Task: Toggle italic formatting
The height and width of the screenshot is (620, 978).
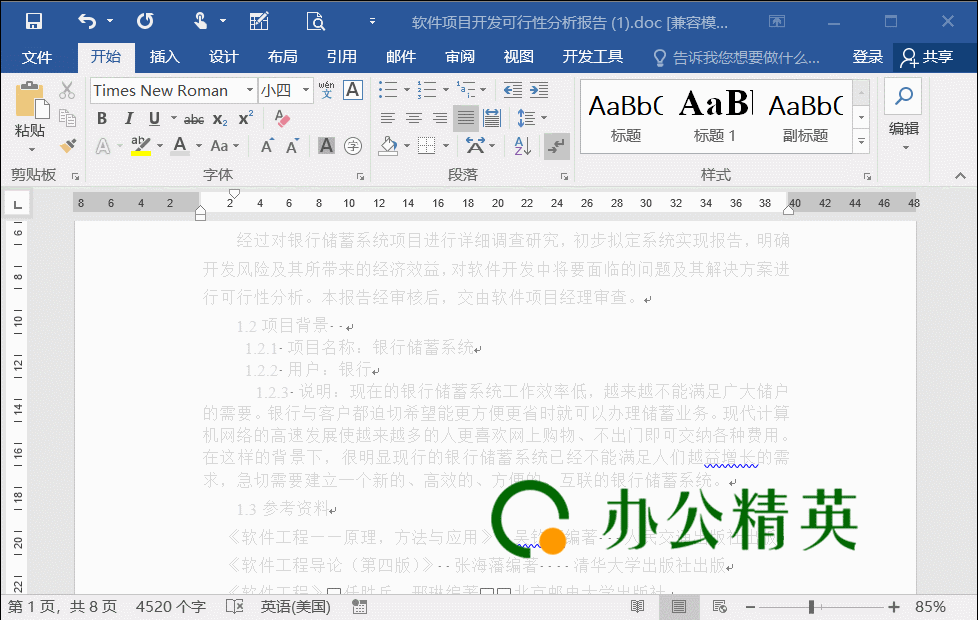Action: [x=128, y=119]
